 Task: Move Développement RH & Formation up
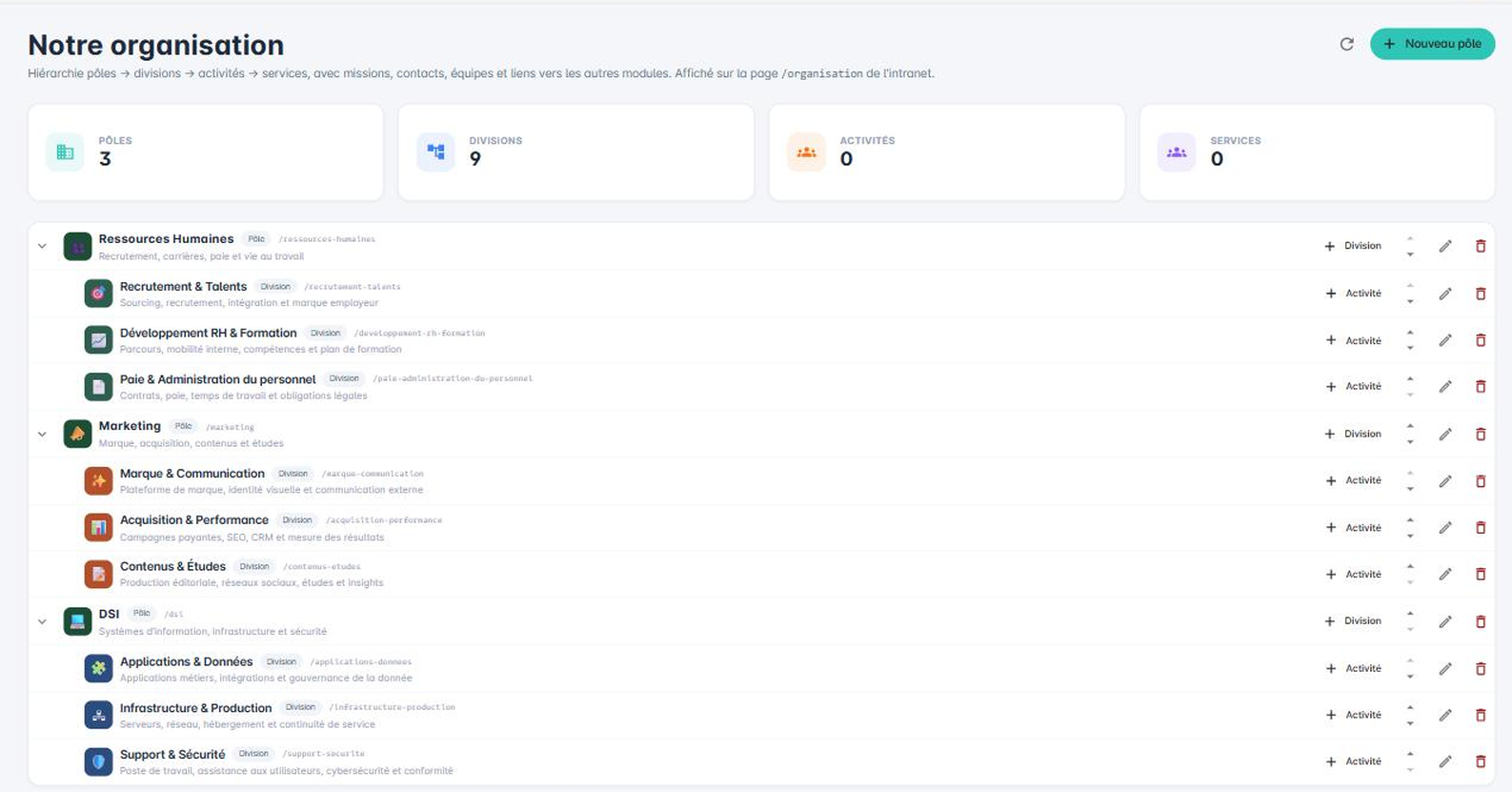coord(1410,333)
